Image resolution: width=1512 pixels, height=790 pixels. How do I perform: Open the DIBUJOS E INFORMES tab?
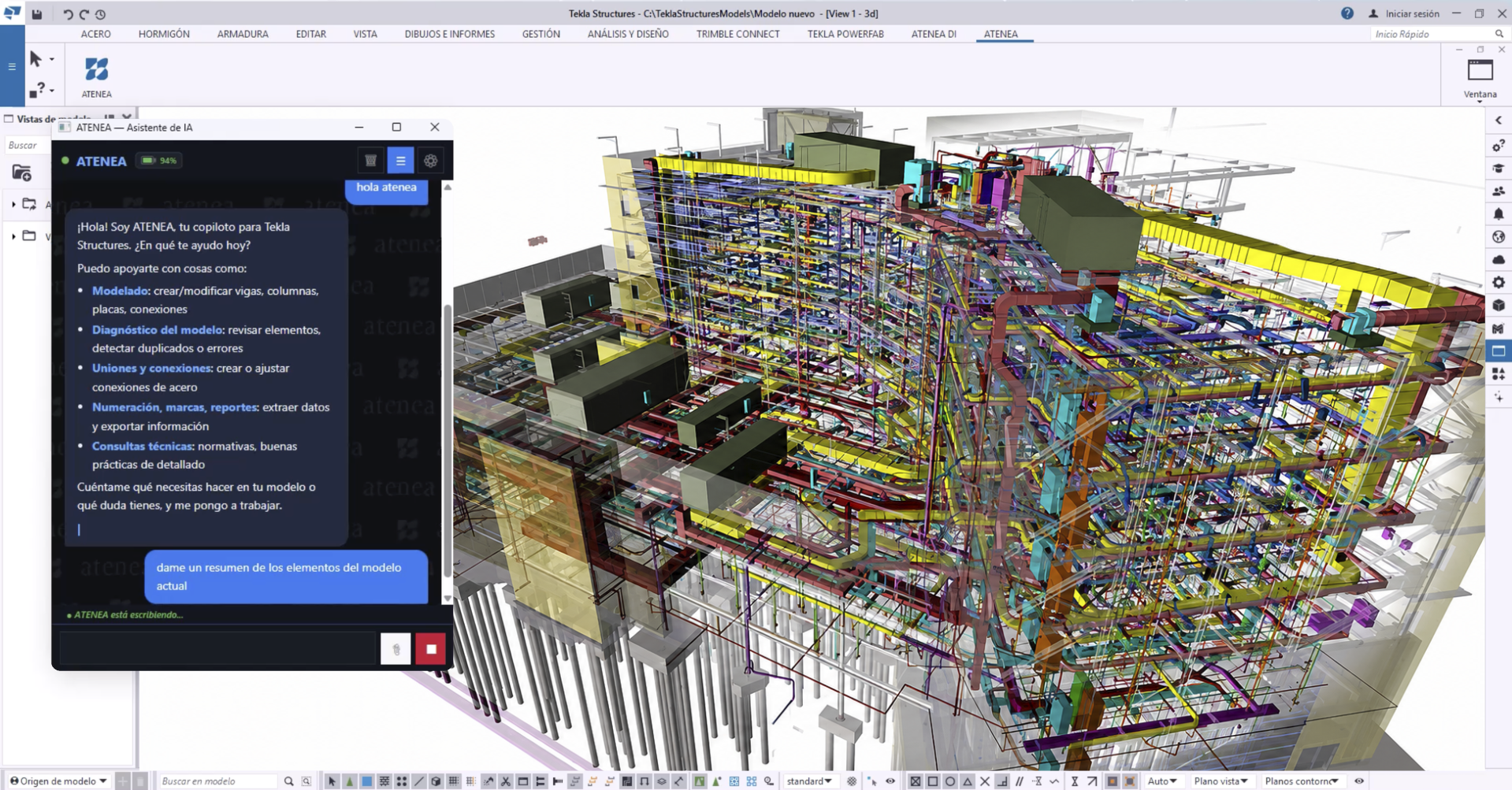pyautogui.click(x=450, y=34)
